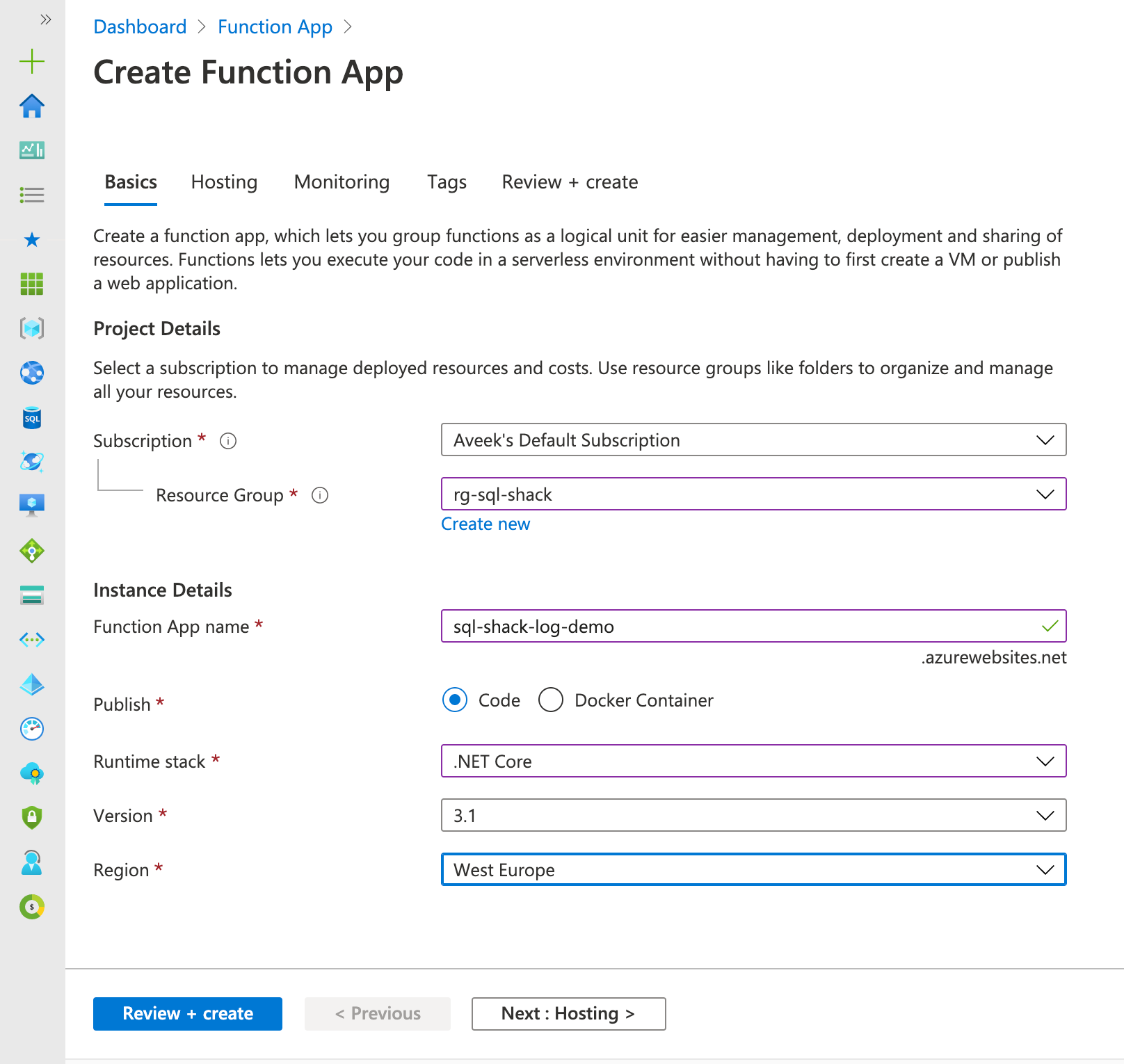The width and height of the screenshot is (1124, 1064).
Task: Open All services list icon
Action: tap(32, 195)
